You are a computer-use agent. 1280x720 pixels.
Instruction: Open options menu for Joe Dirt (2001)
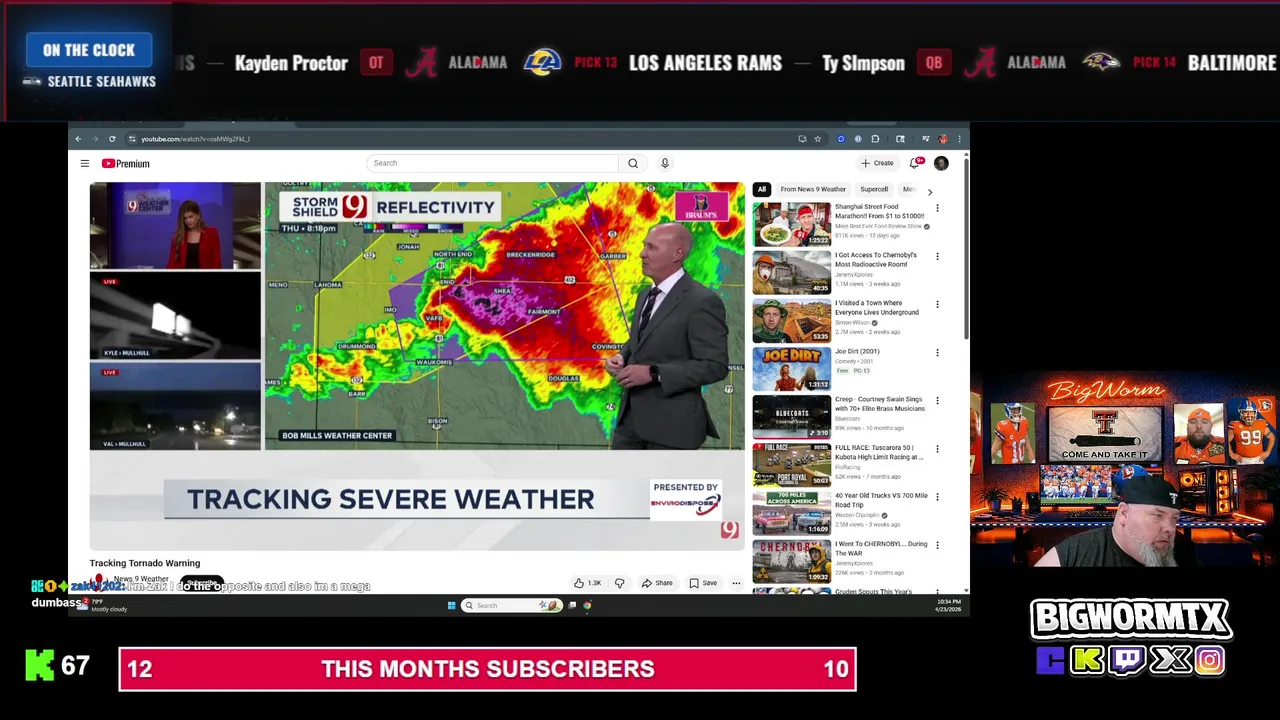(x=937, y=352)
